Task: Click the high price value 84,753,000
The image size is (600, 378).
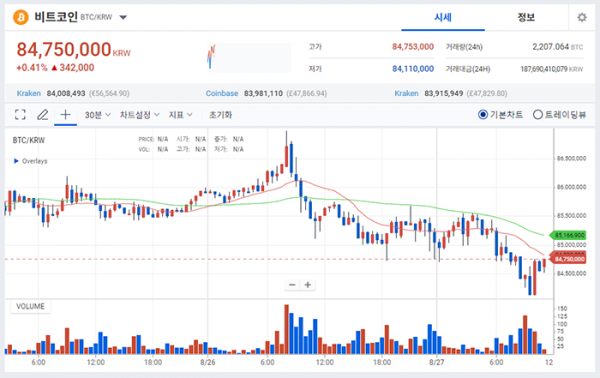Action: pyautogui.click(x=412, y=47)
